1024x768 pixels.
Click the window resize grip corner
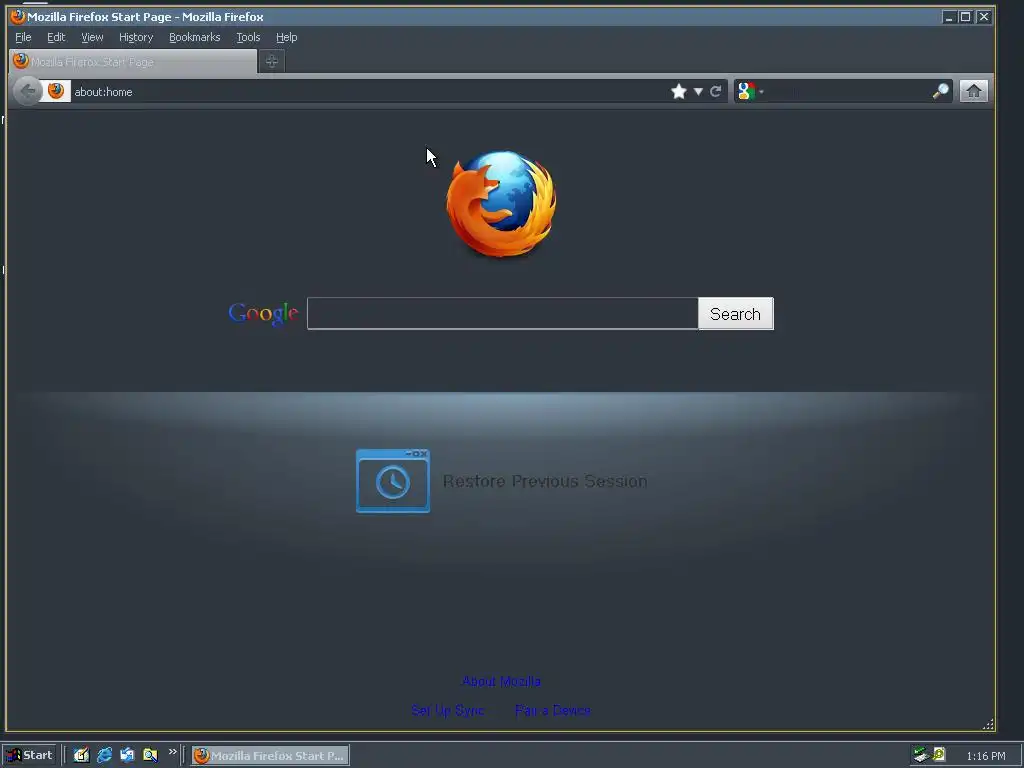988,724
